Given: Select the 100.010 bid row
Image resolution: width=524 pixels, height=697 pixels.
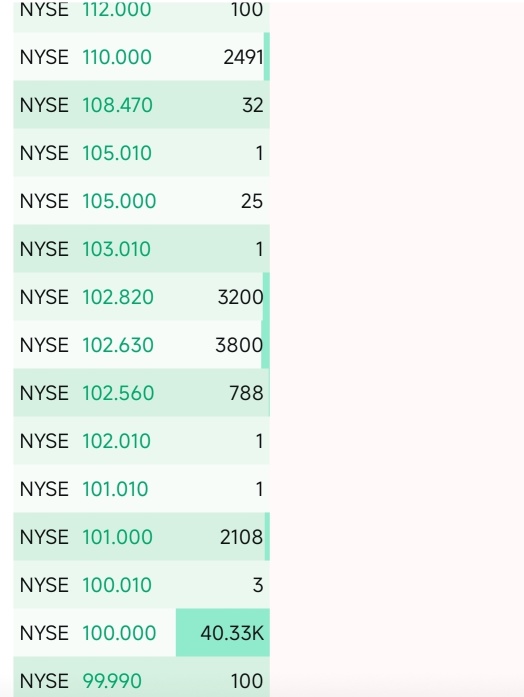Looking at the screenshot, I should [141, 585].
